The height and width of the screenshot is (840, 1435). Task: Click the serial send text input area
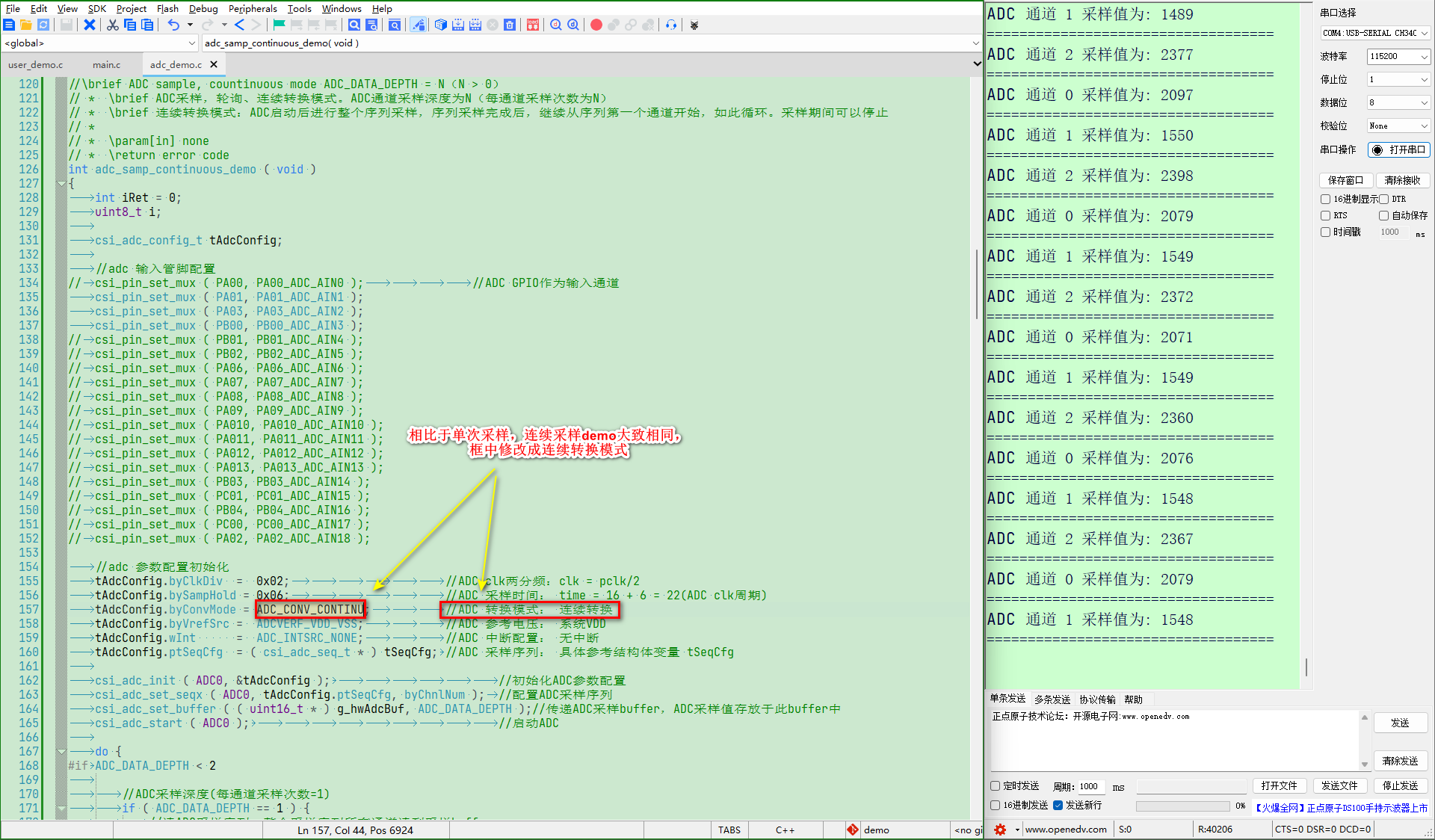coord(1173,740)
